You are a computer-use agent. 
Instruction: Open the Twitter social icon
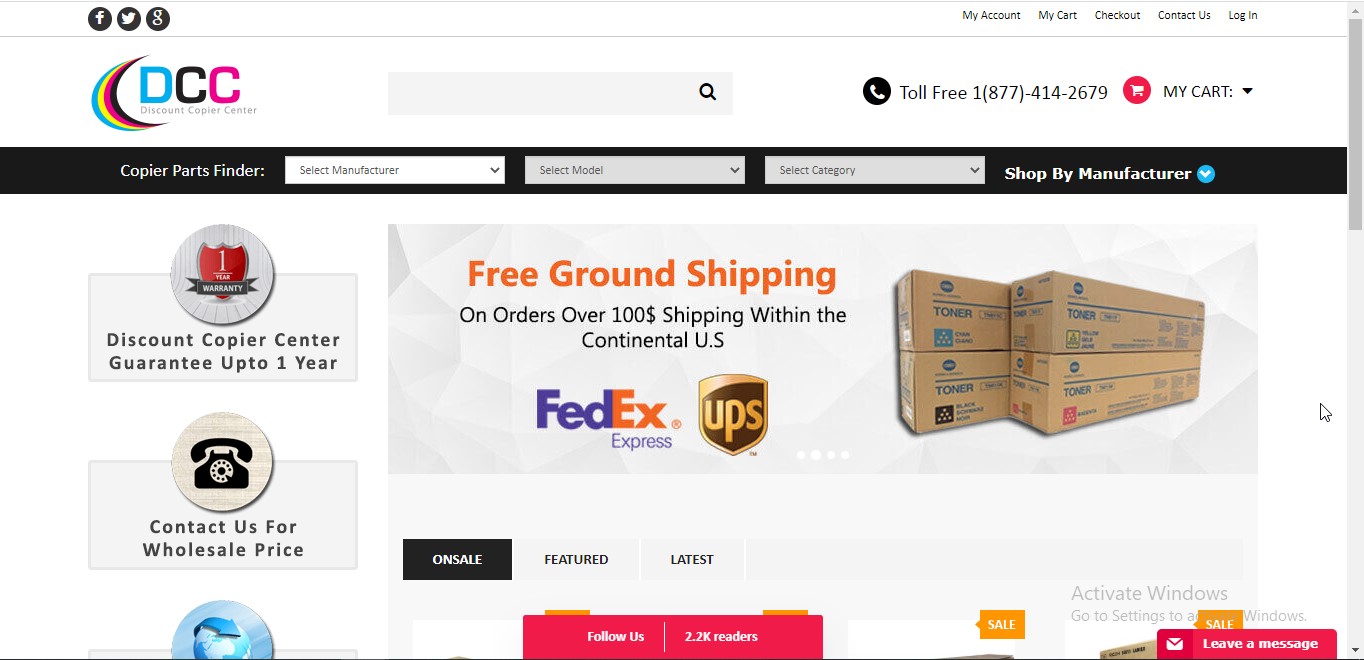(x=129, y=19)
